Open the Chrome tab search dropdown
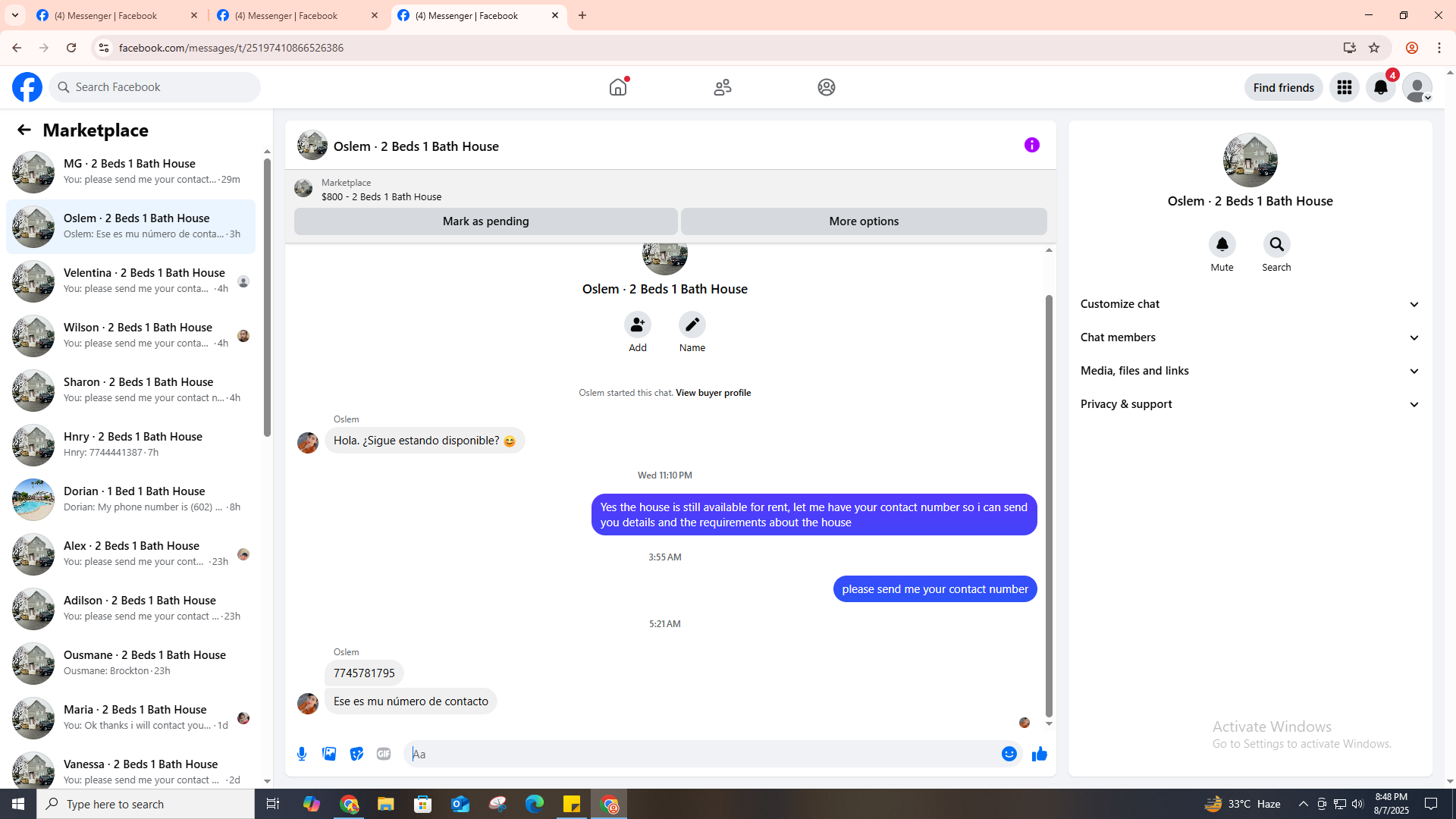The height and width of the screenshot is (819, 1456). (x=15, y=15)
